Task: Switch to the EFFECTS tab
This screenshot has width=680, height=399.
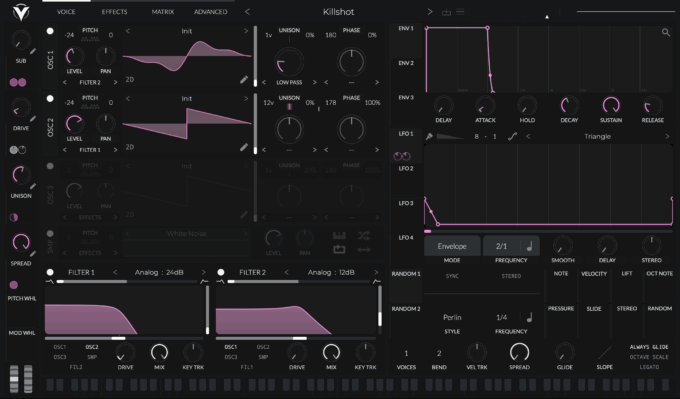Action: click(x=114, y=12)
